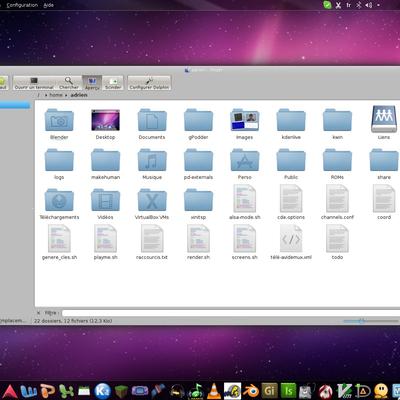This screenshot has width=400, height=400.
Task: Select the ROMs folder
Action: (x=337, y=164)
